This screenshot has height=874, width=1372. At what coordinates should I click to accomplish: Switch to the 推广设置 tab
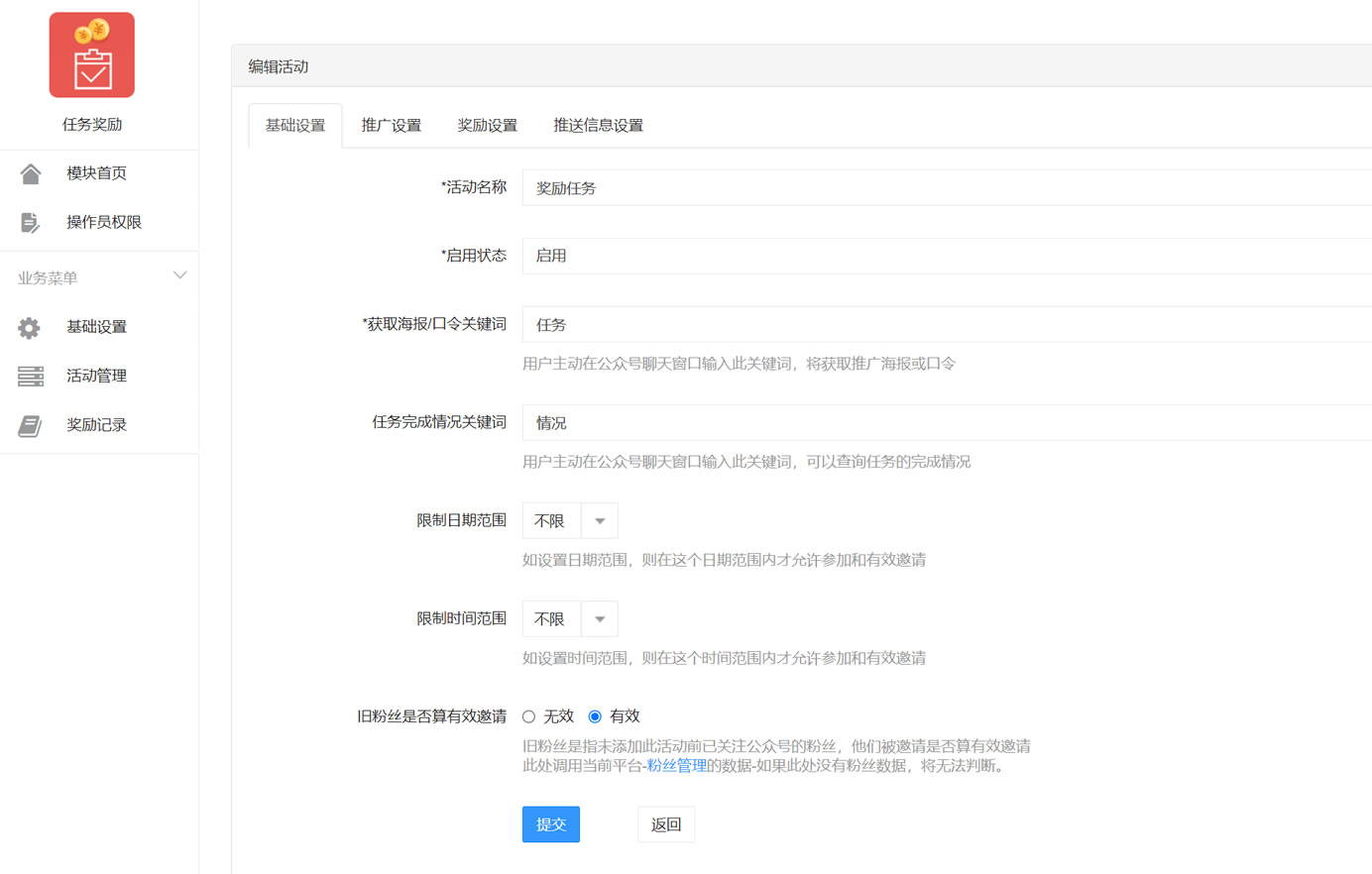pyautogui.click(x=392, y=126)
